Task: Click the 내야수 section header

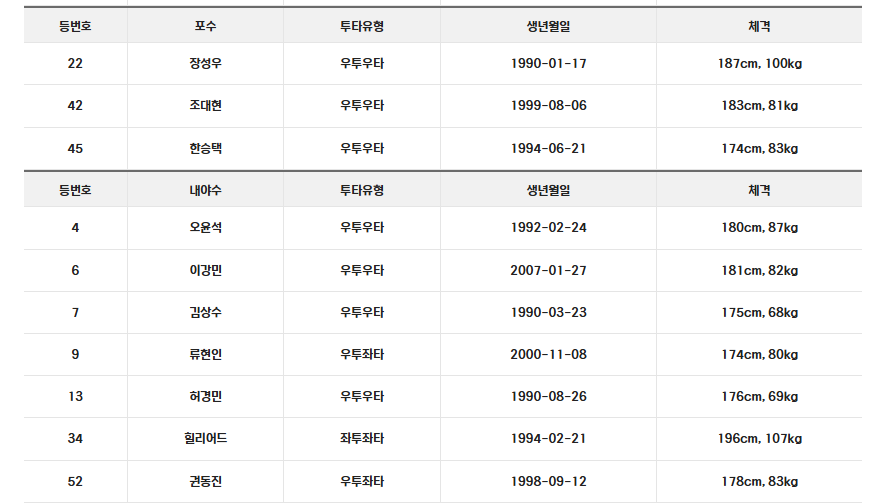Action: [x=205, y=189]
